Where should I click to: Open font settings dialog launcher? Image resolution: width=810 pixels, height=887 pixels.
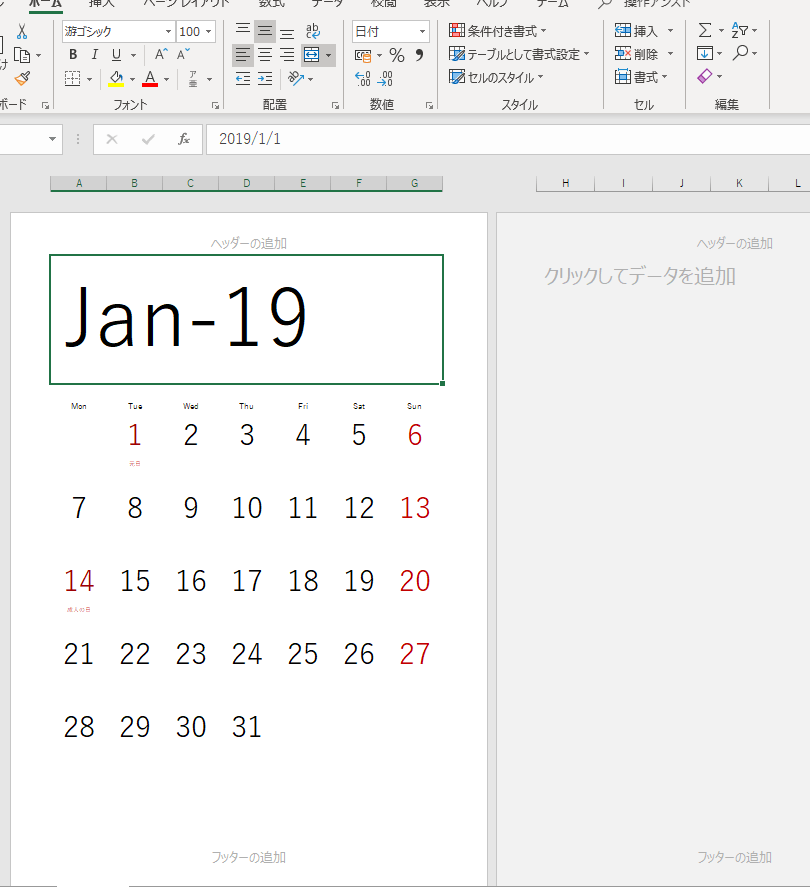coord(216,105)
